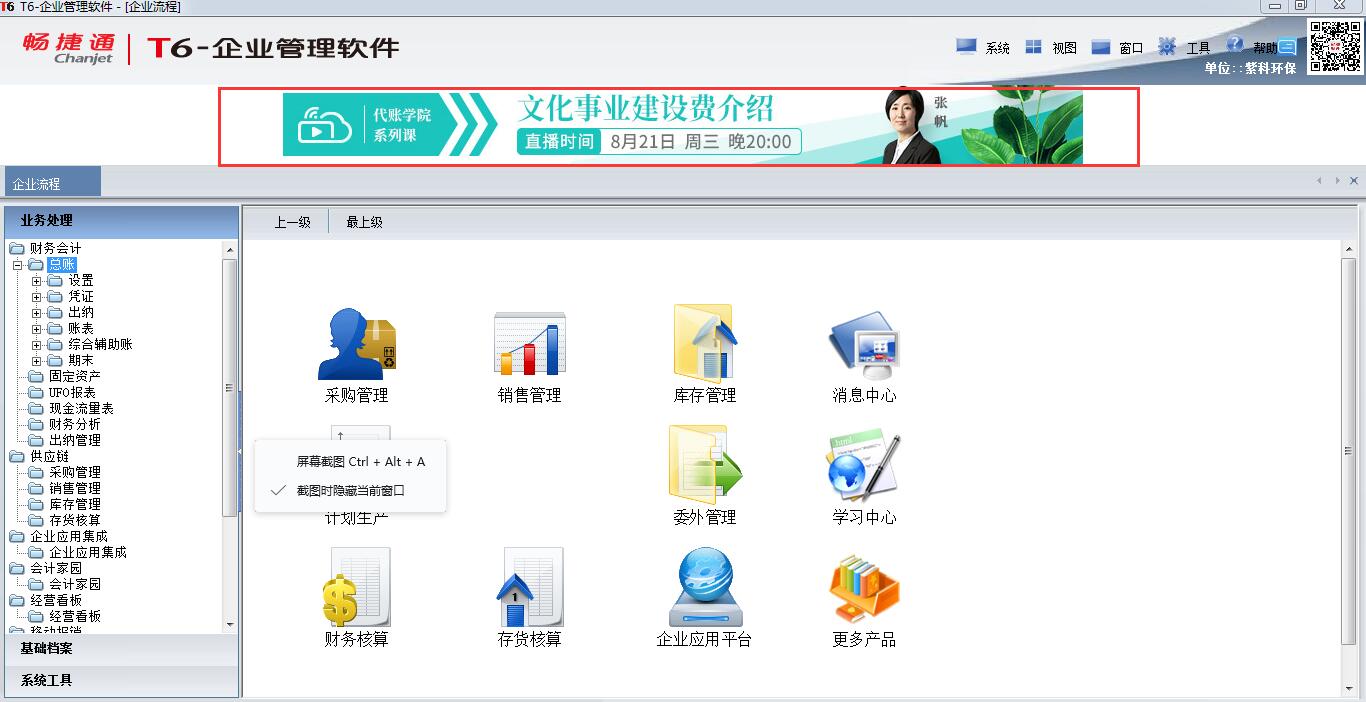Select the 业务处理 panel header
Image resolution: width=1366 pixels, height=702 pixels.
coord(122,221)
